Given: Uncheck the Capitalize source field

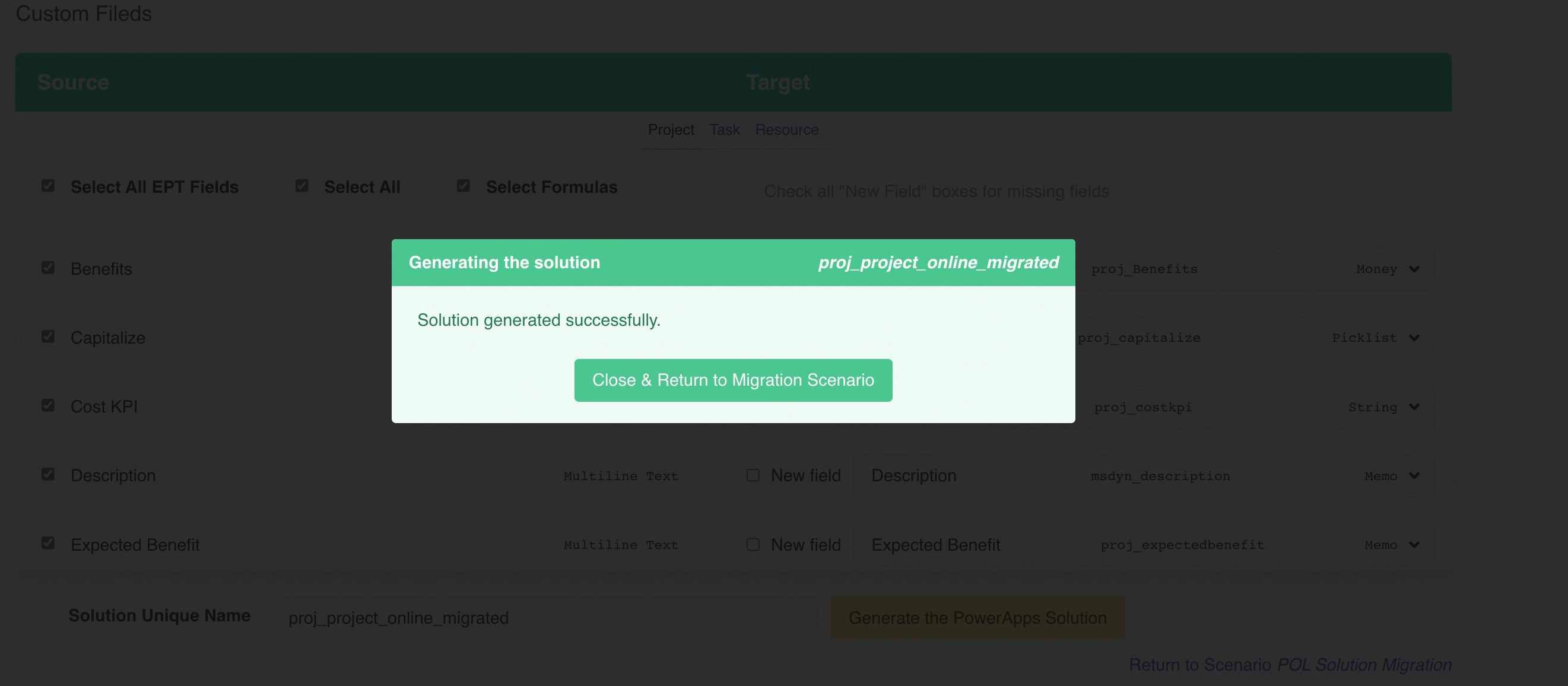Looking at the screenshot, I should click(x=48, y=336).
